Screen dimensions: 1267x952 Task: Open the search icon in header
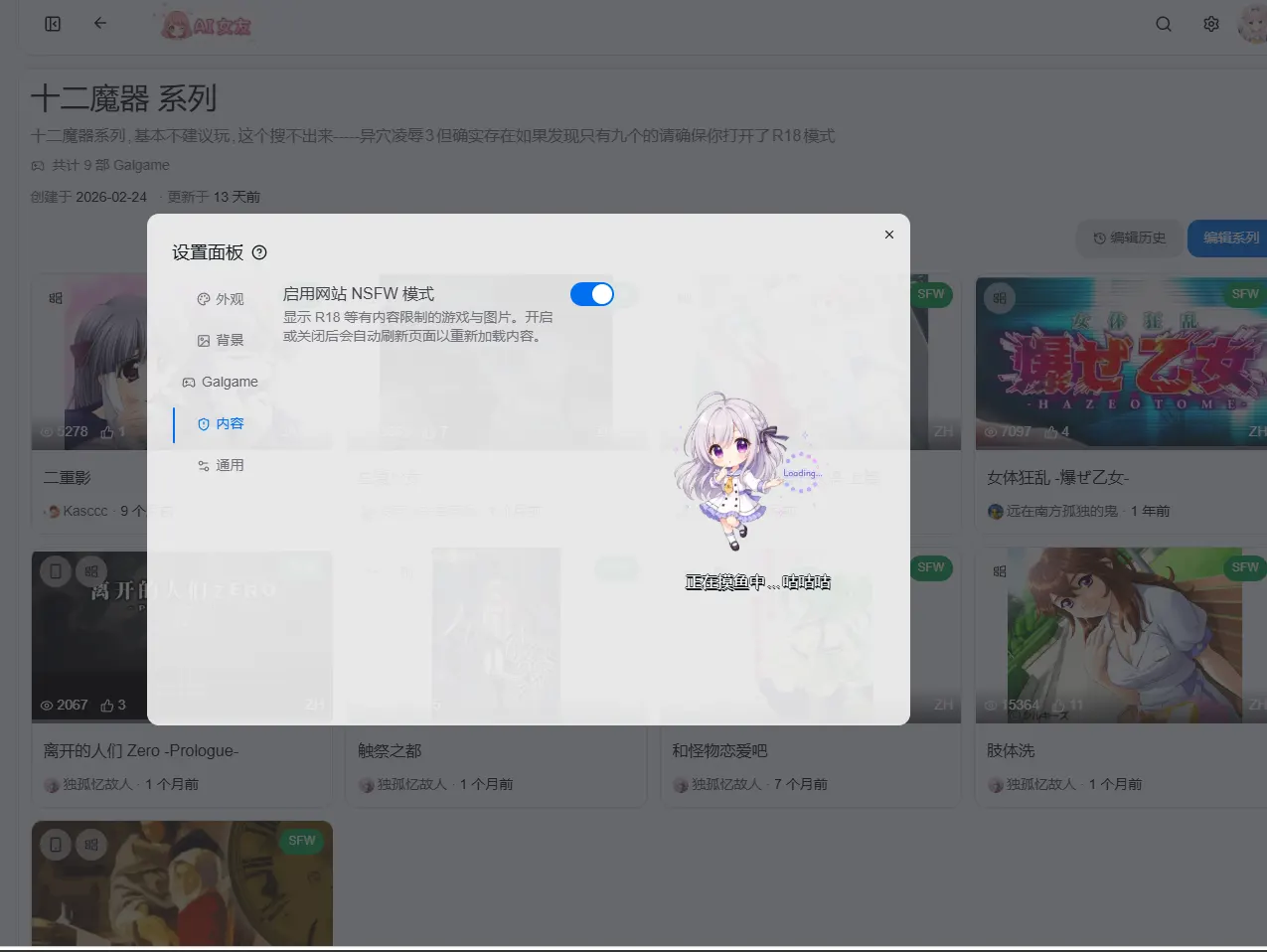[x=1164, y=24]
